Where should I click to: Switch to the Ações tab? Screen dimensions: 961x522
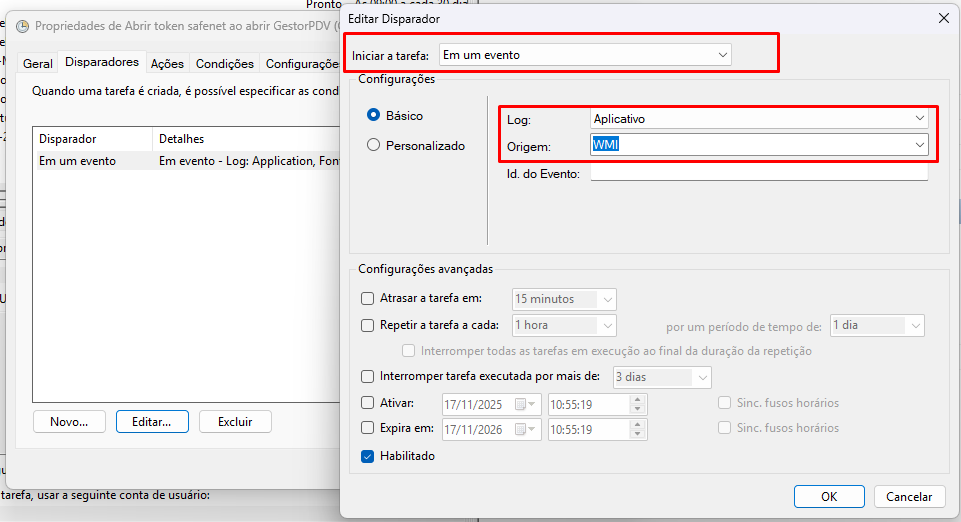[167, 64]
